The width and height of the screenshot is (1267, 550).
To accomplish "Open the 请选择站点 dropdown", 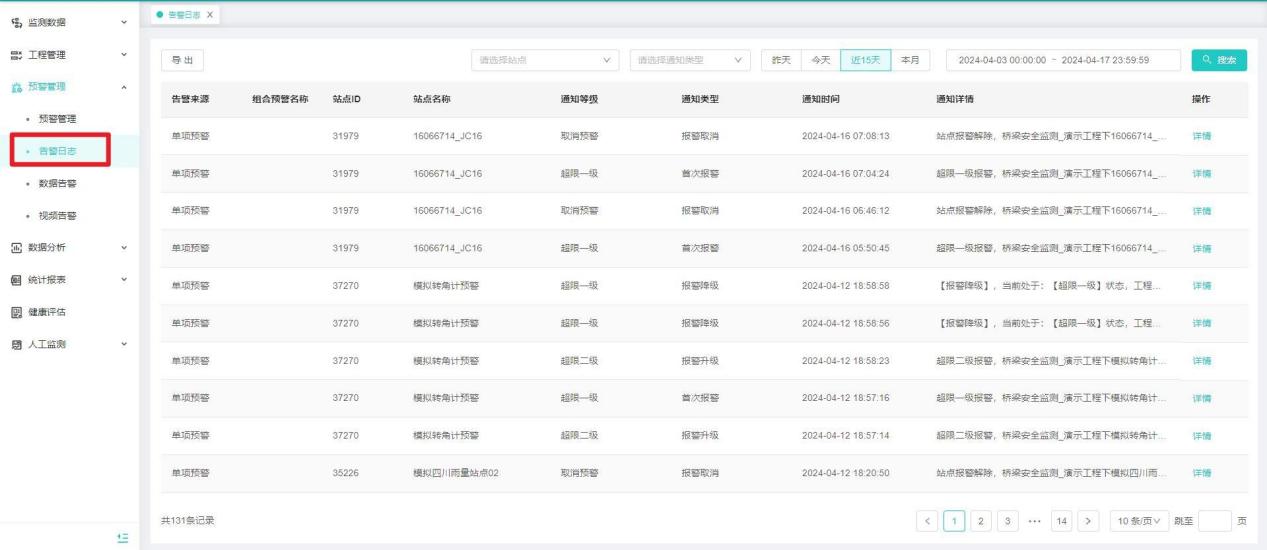I will 546,61.
